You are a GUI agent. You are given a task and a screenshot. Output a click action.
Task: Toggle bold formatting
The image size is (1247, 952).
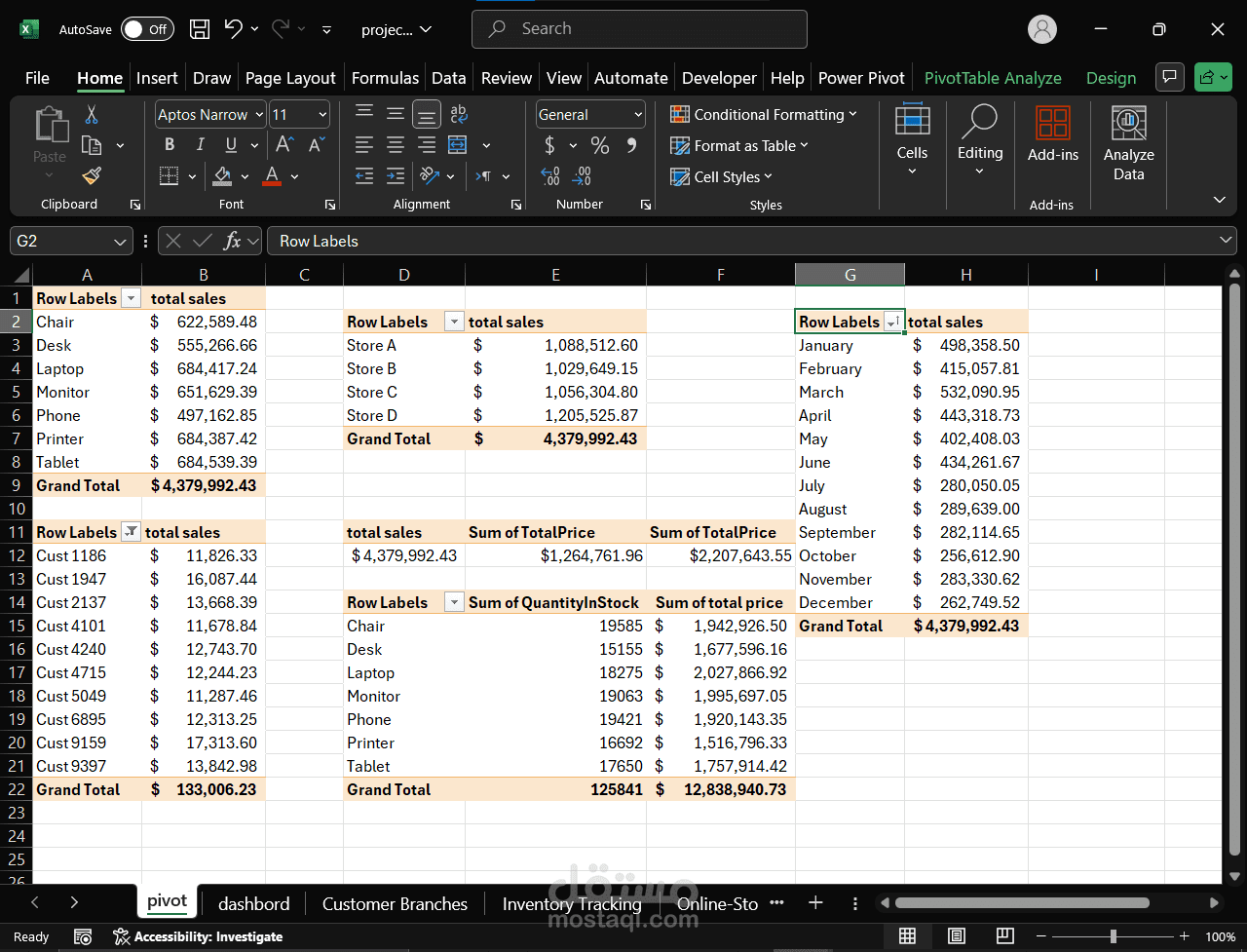coord(170,145)
